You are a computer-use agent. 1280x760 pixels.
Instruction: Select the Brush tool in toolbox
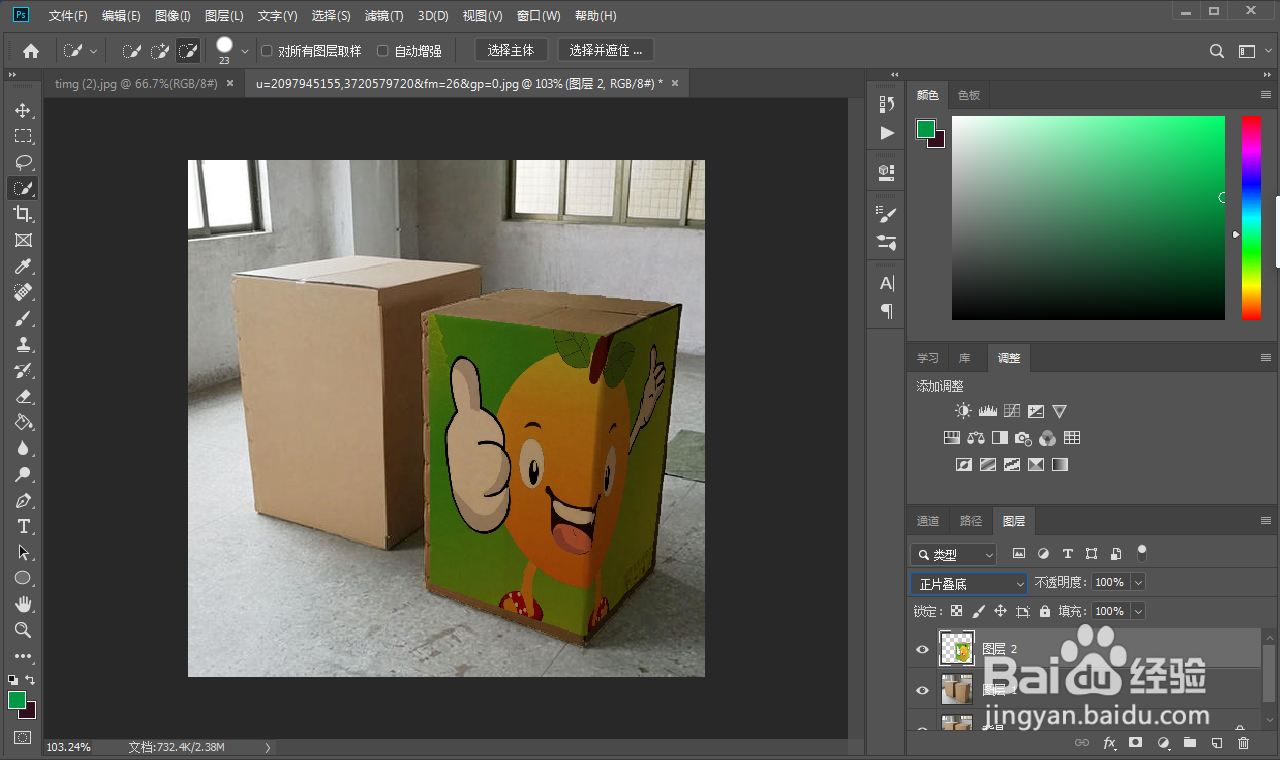point(23,318)
